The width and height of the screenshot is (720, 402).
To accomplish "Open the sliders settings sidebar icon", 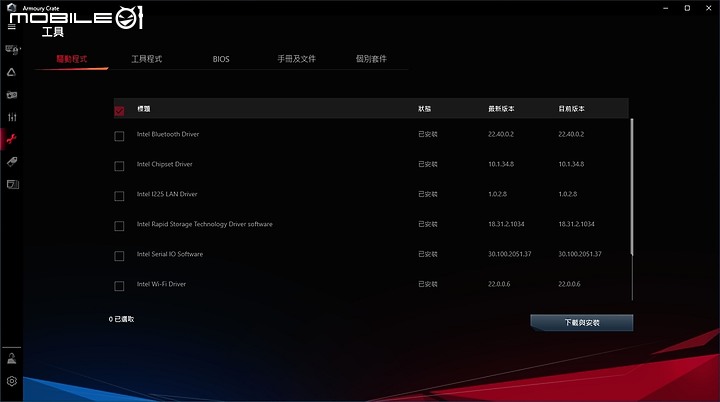I will [12, 117].
